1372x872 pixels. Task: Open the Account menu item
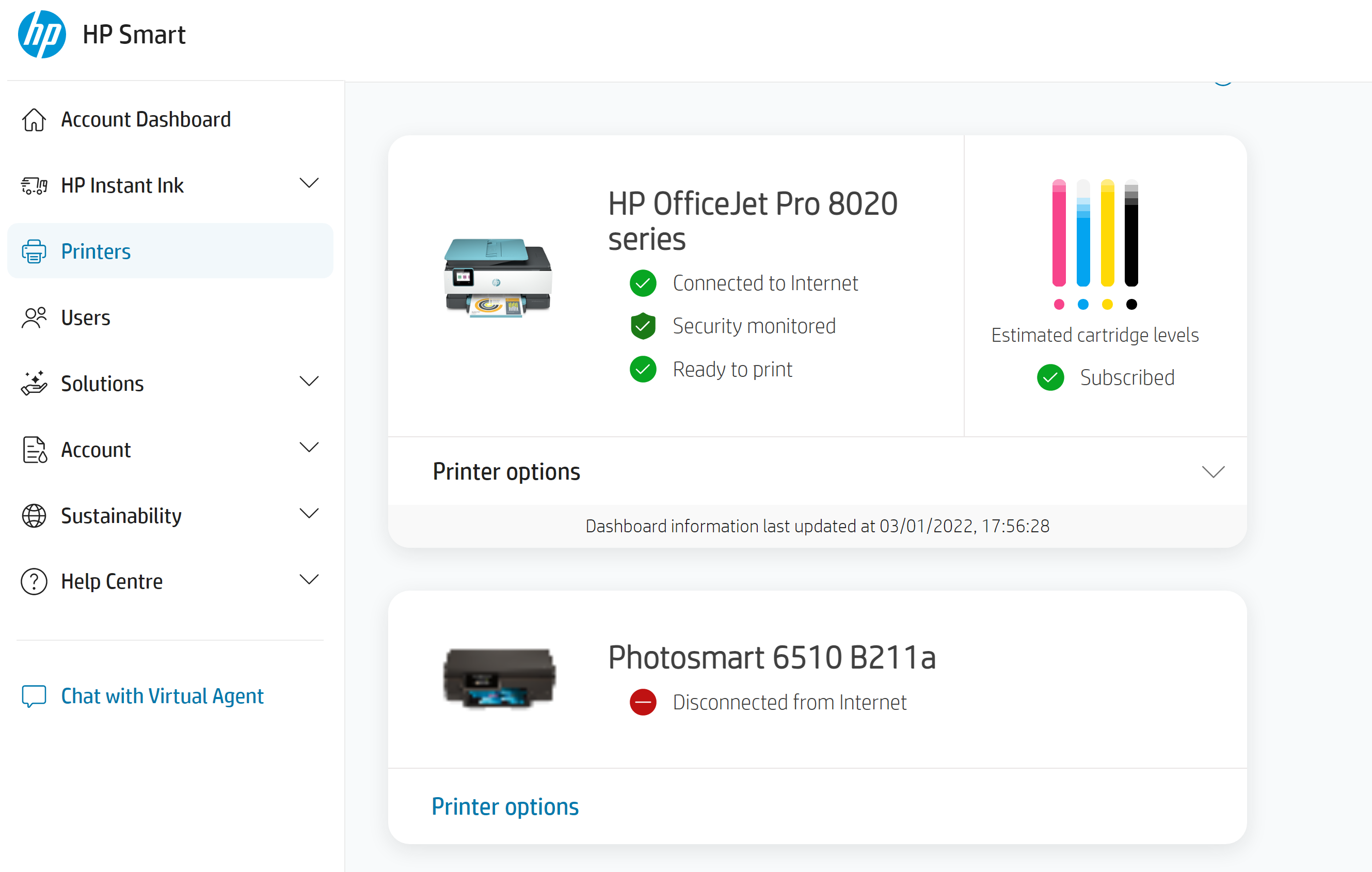(95, 450)
